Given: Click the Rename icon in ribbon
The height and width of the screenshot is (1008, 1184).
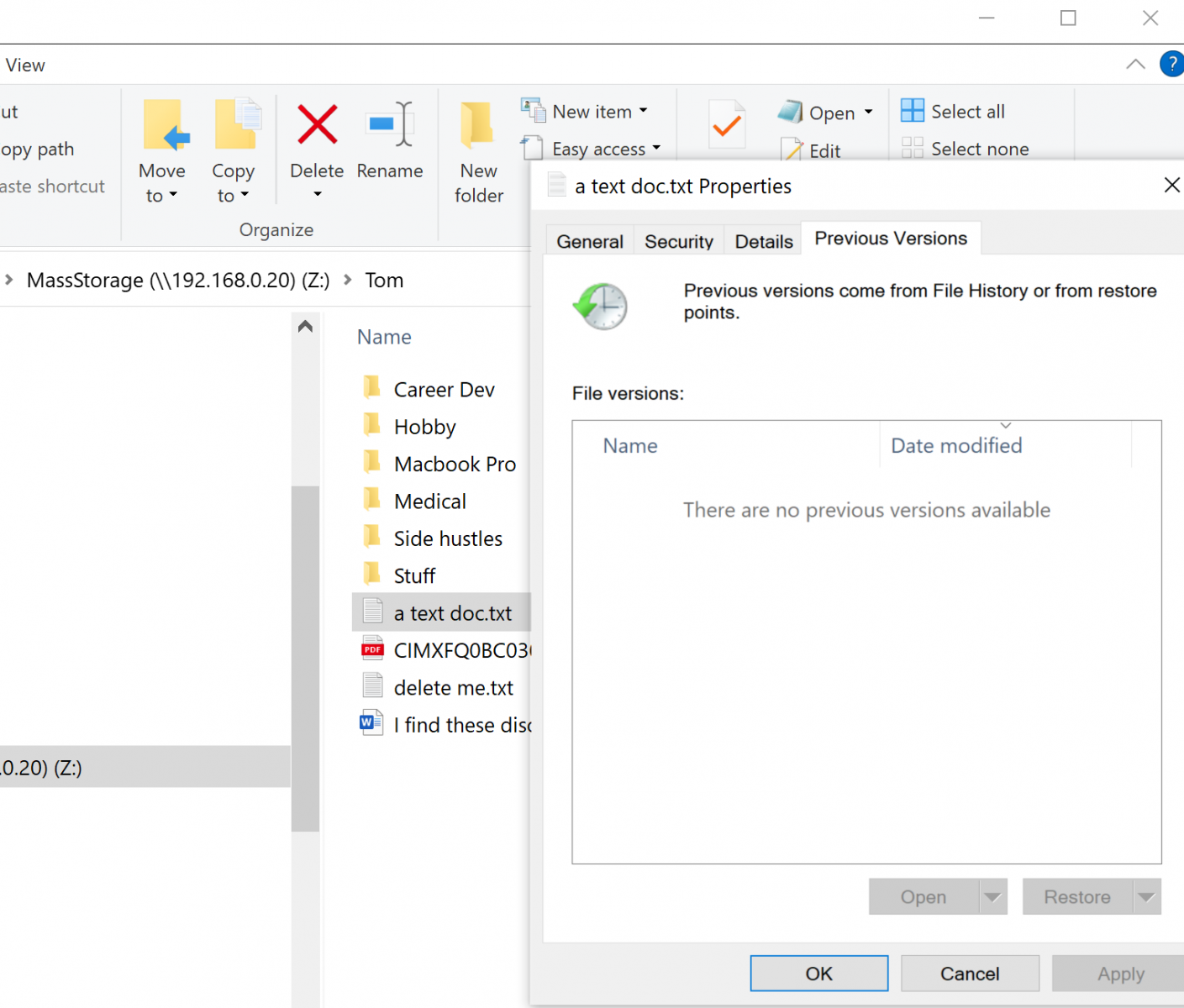Looking at the screenshot, I should [390, 124].
